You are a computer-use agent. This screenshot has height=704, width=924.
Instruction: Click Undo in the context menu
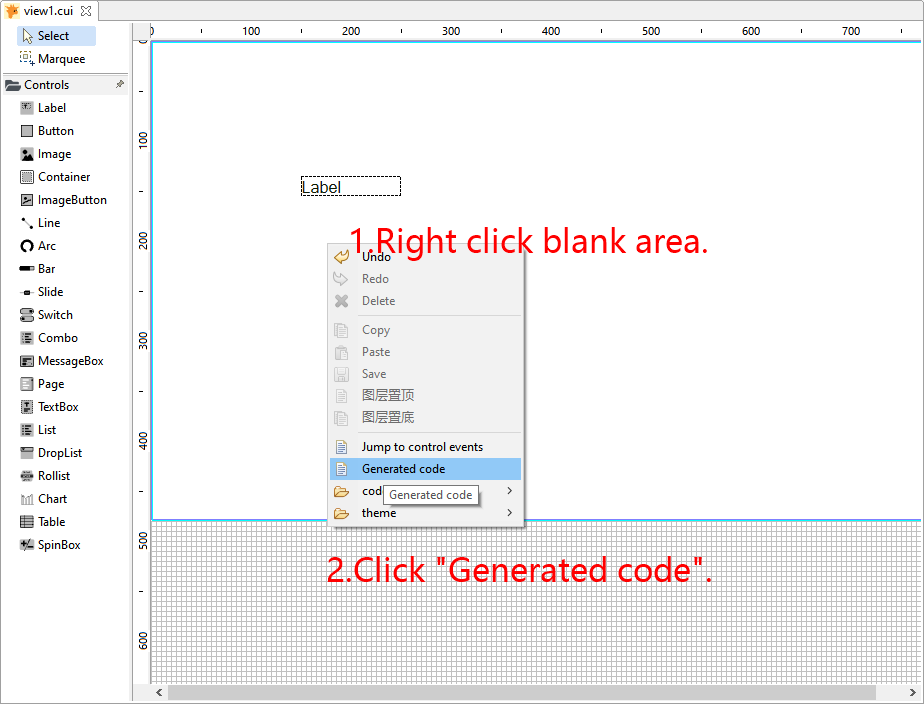375,256
